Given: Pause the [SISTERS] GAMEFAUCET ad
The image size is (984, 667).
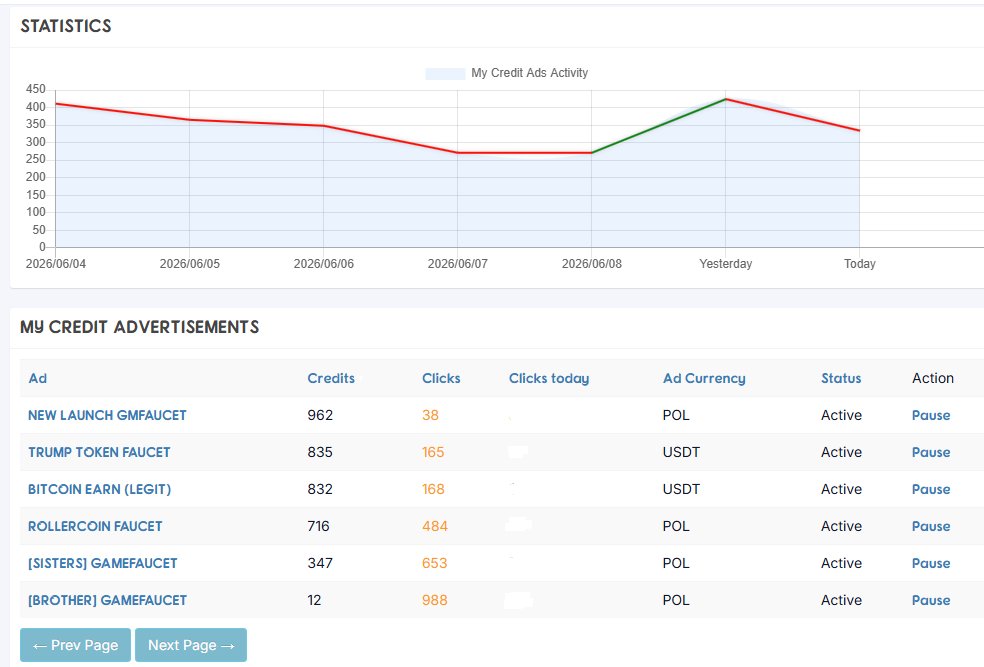Looking at the screenshot, I should point(931,563).
